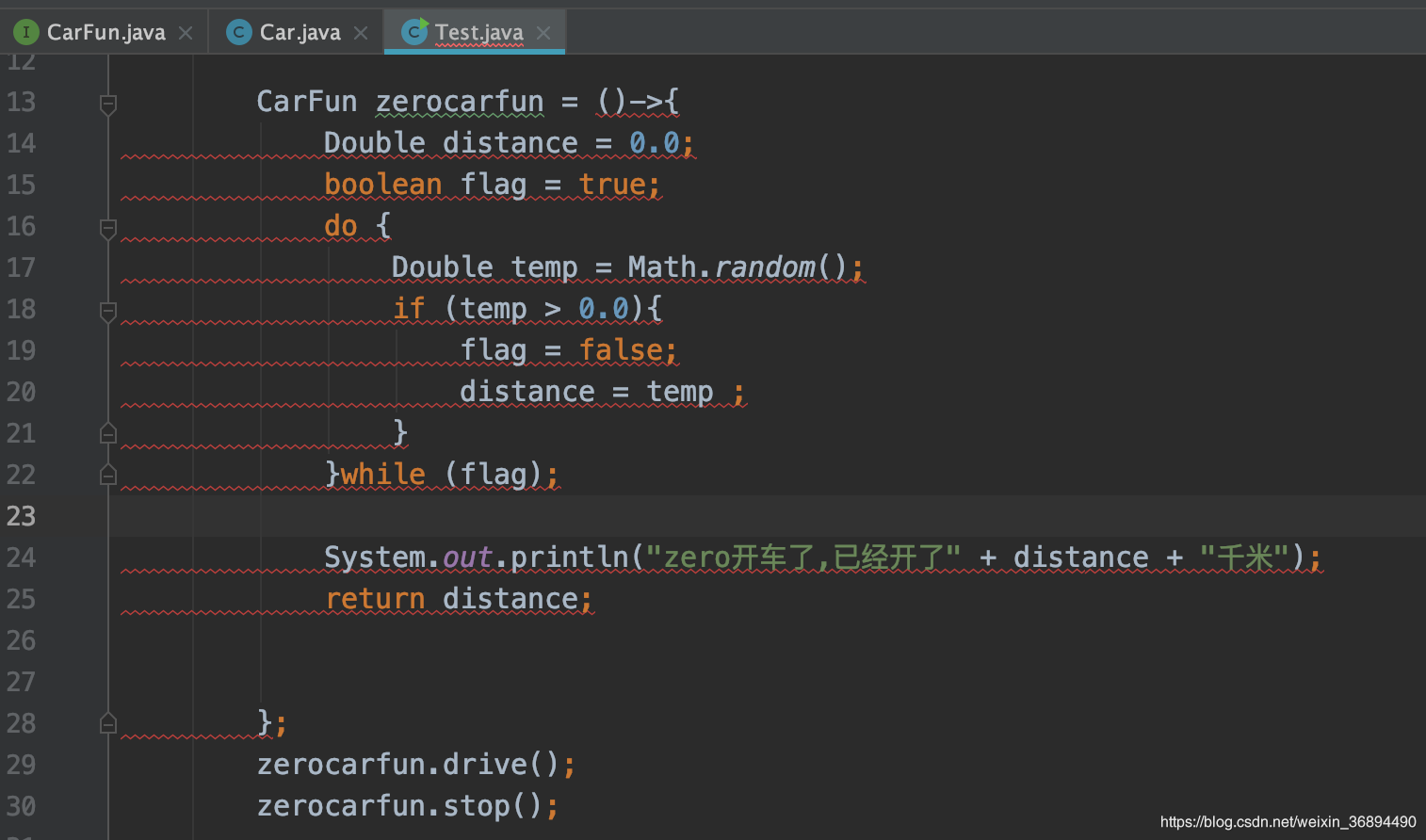Close the Car.java tab
This screenshot has width=1426, height=840.
point(361,33)
